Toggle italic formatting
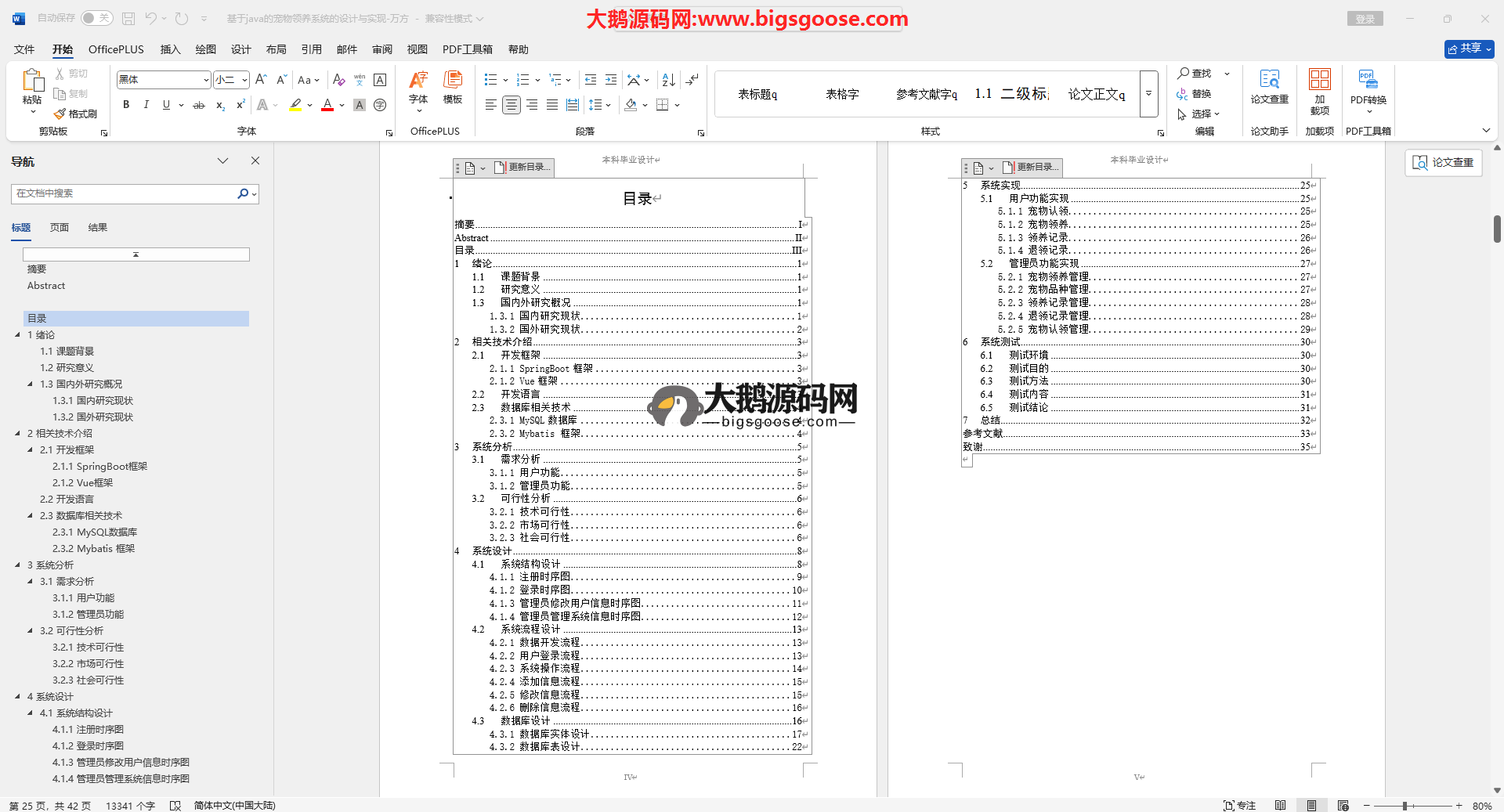The height and width of the screenshot is (812, 1504). (146, 105)
